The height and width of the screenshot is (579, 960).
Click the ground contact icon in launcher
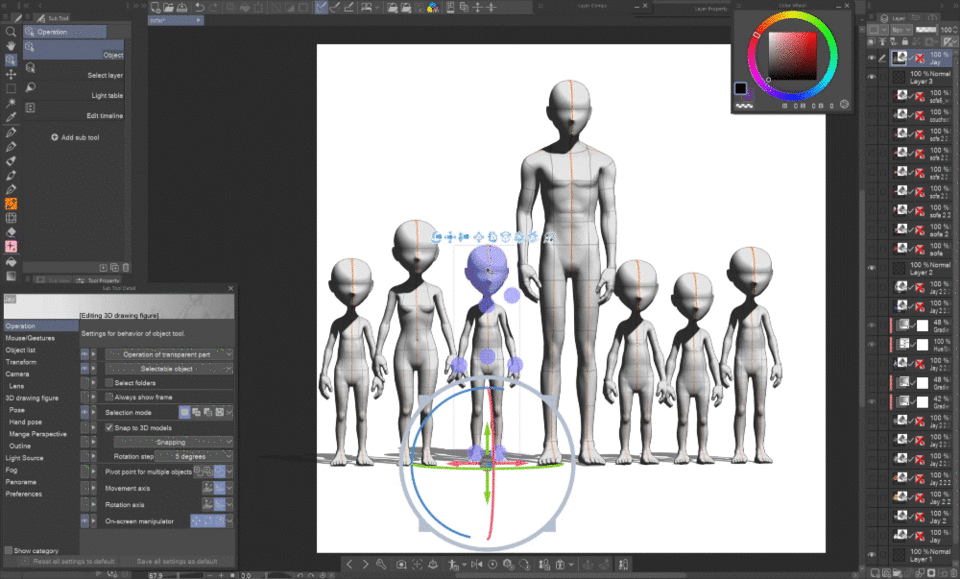click(x=433, y=564)
